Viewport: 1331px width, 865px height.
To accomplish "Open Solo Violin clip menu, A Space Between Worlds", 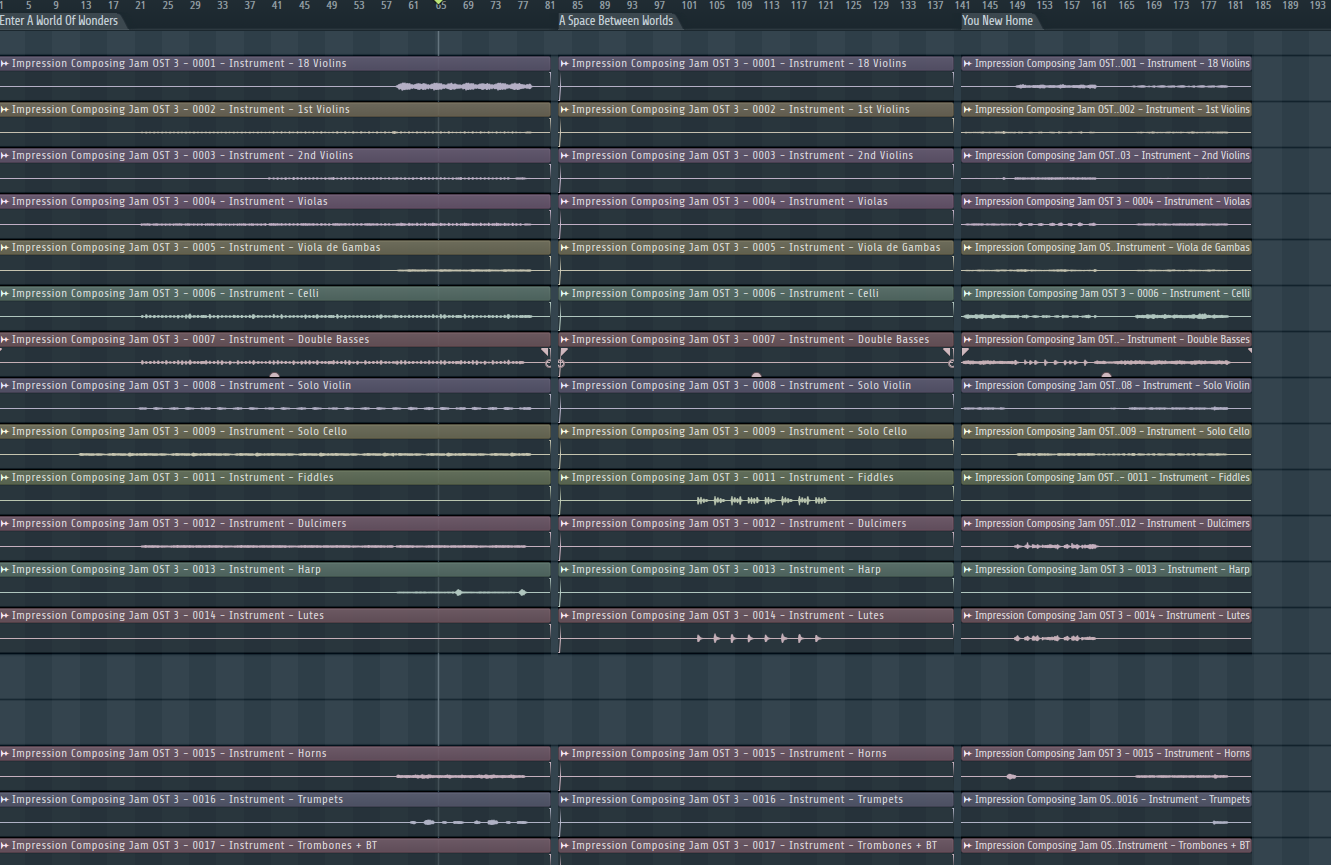I will [x=565, y=386].
